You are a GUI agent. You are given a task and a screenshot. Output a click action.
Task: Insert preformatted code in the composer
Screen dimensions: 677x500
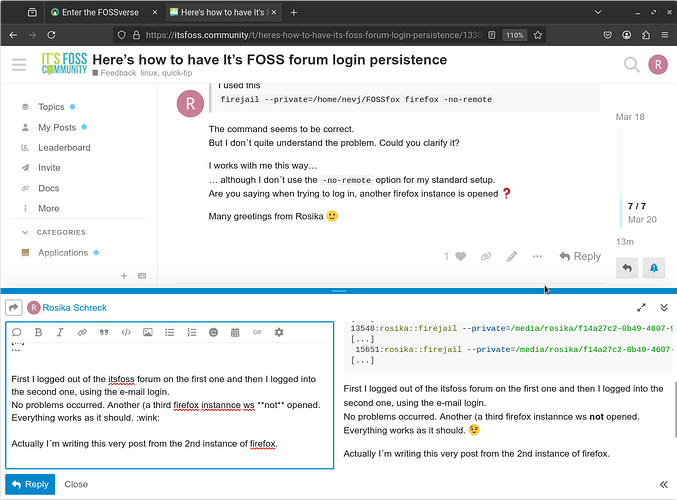pos(126,332)
